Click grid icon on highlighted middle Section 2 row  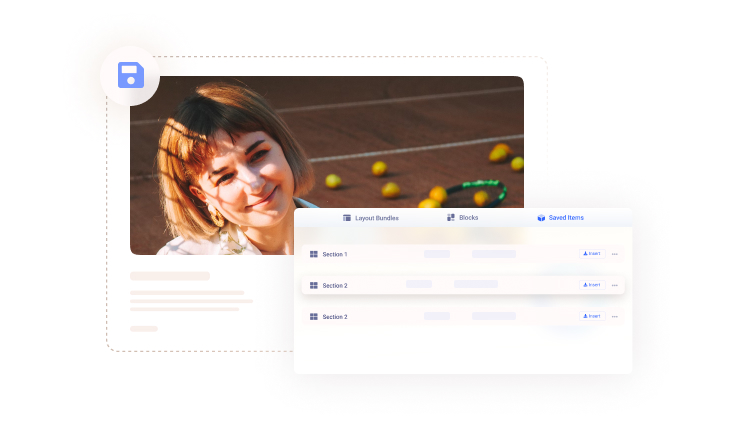coord(314,285)
